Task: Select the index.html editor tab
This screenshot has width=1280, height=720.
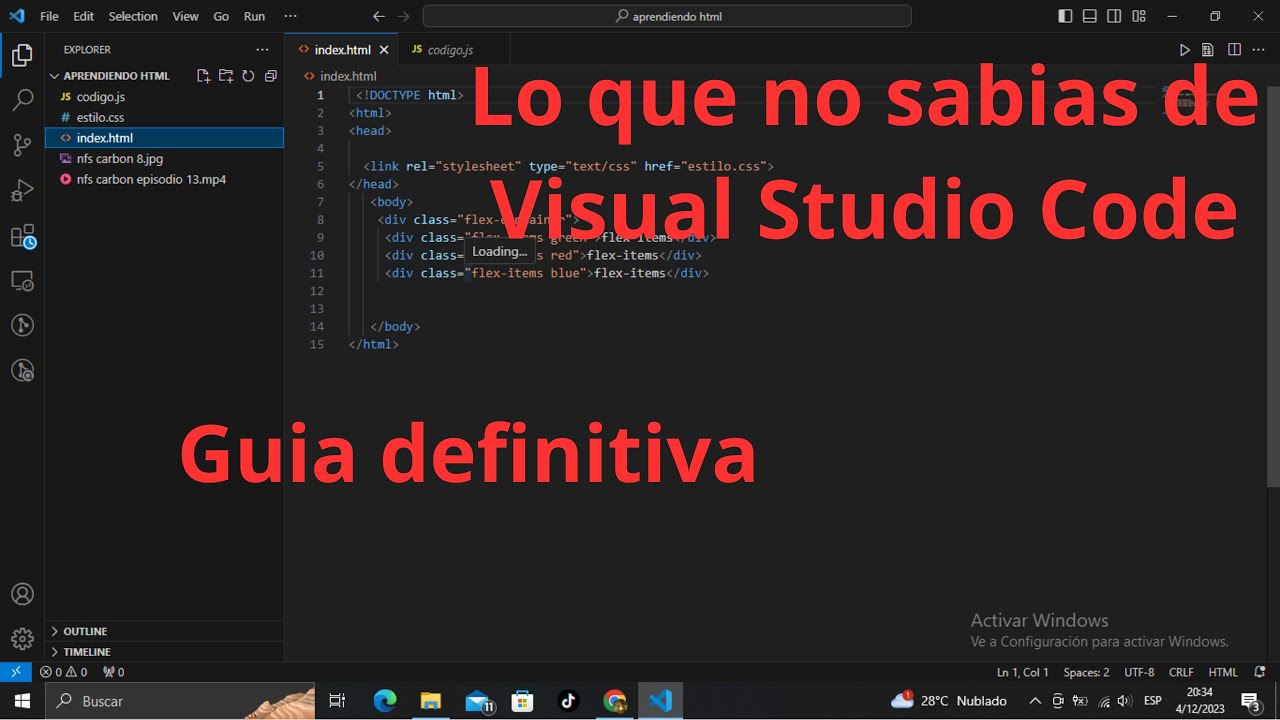Action: pos(342,50)
